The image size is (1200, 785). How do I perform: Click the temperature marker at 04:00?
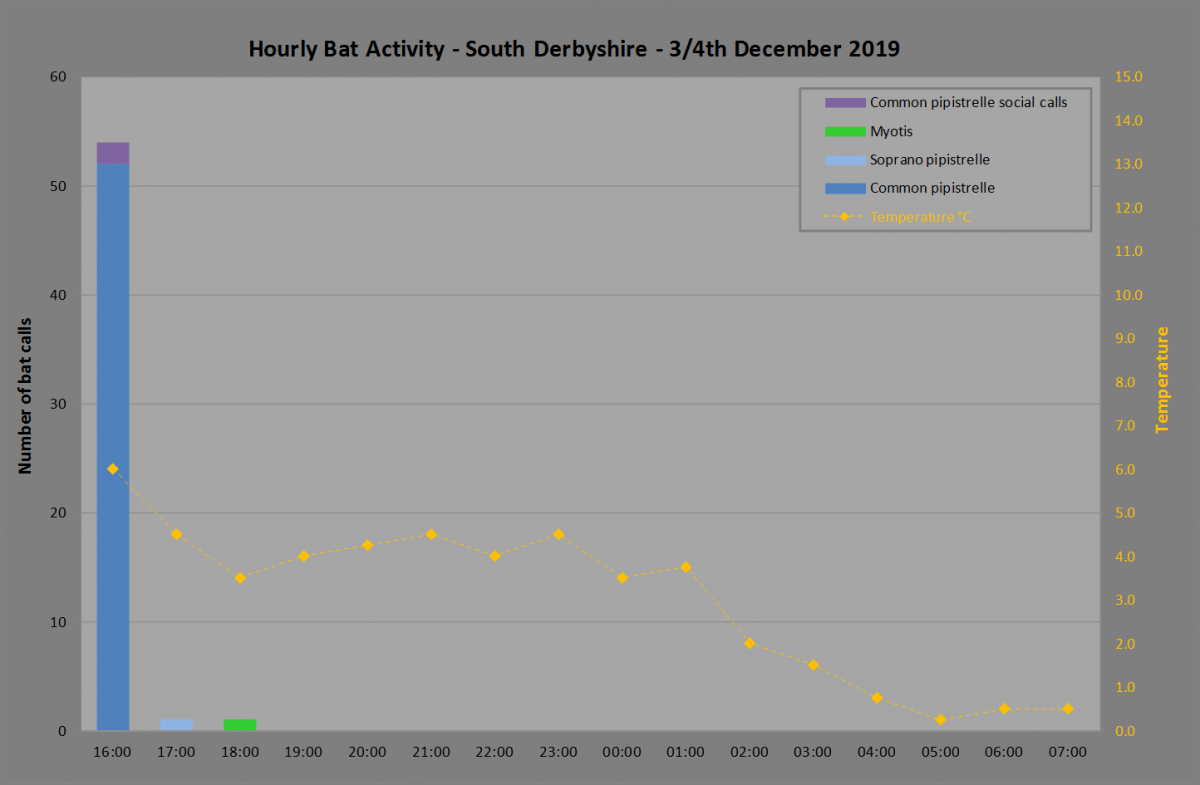[877, 698]
